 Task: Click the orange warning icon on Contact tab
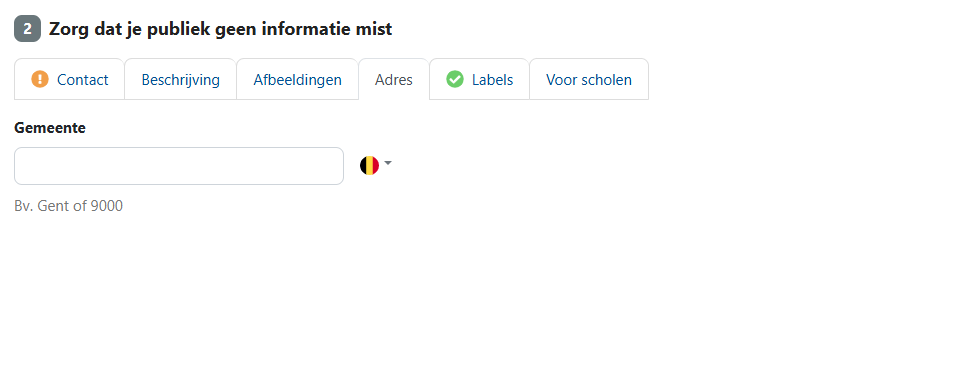click(x=40, y=79)
